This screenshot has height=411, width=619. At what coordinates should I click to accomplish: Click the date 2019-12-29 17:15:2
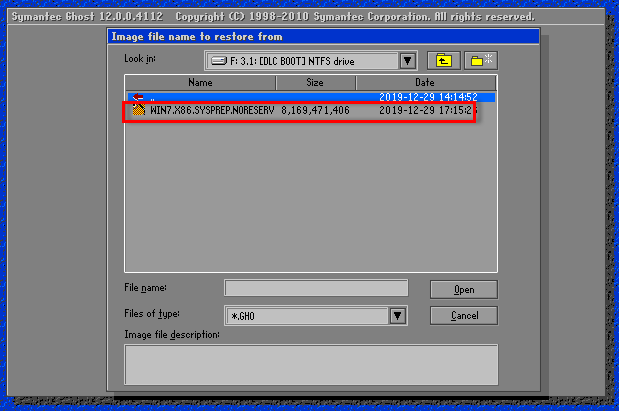pyautogui.click(x=426, y=111)
